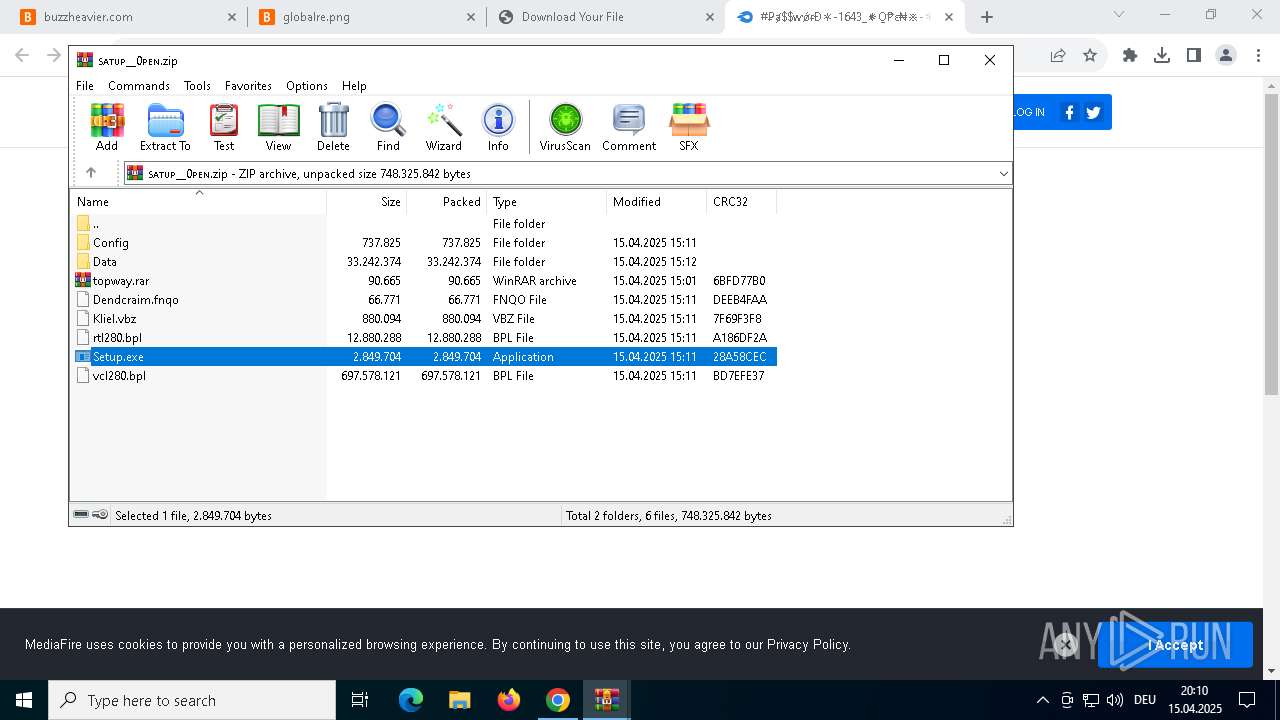The width and height of the screenshot is (1280, 720).
Task: Sort by the Type column header
Action: coord(547,202)
